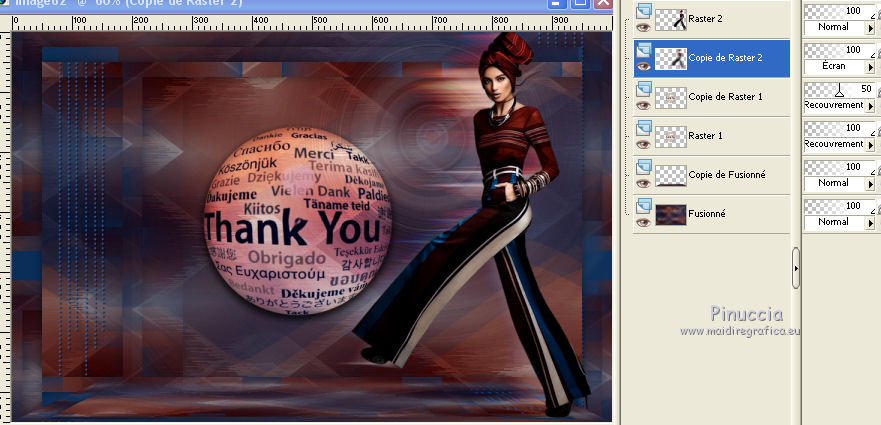This screenshot has width=881, height=425.
Task: Toggle visibility of Copie de Raster 1 layer
Action: pos(643,105)
